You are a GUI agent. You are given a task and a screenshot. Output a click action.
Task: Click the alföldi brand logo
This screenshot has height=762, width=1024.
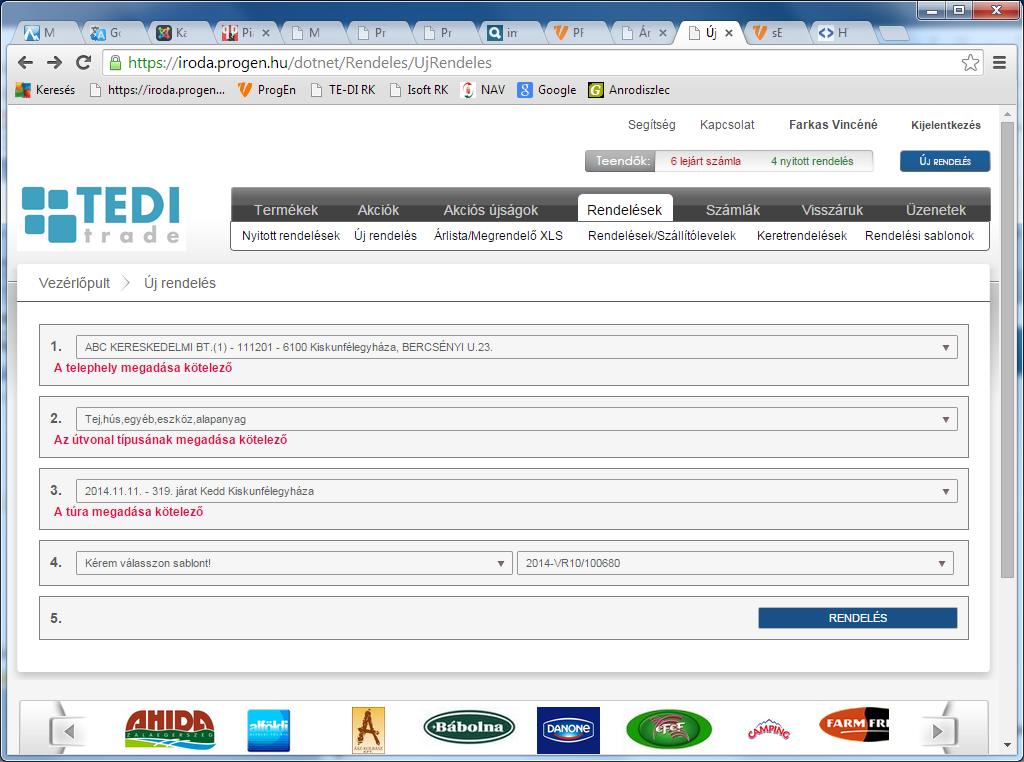[x=269, y=730]
